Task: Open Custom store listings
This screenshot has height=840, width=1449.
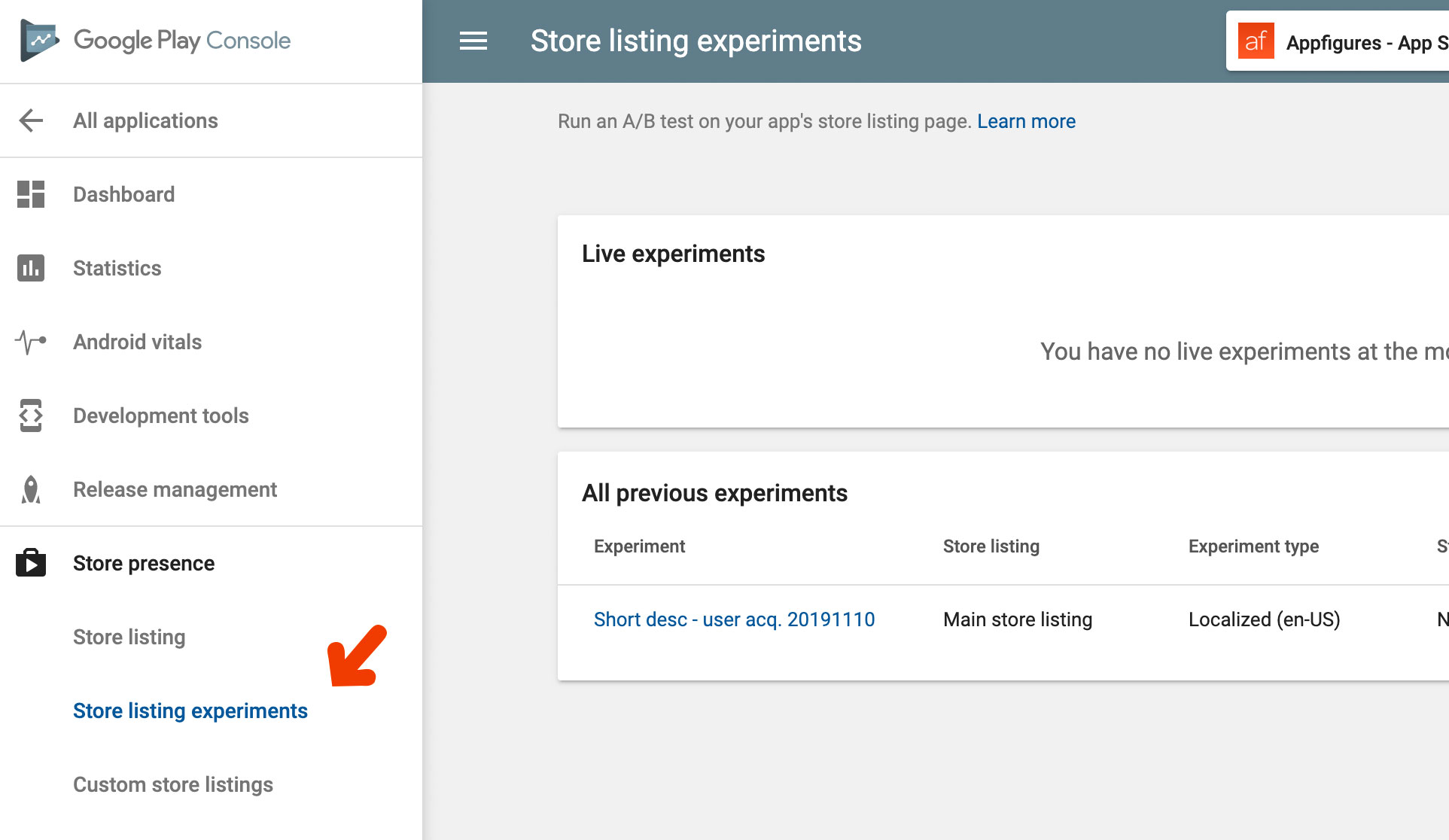Action: coord(172,784)
